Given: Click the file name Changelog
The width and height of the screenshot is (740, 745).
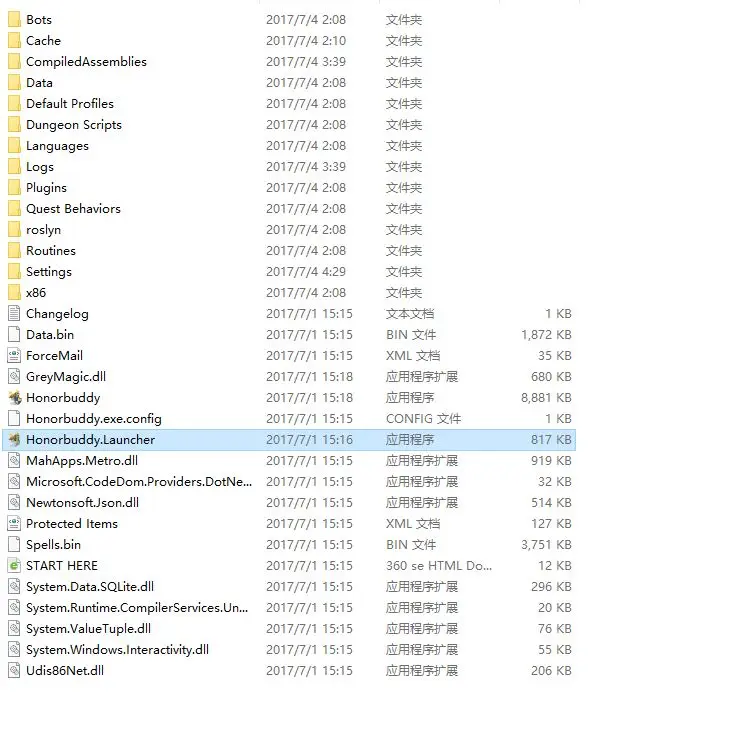Looking at the screenshot, I should tap(57, 314).
